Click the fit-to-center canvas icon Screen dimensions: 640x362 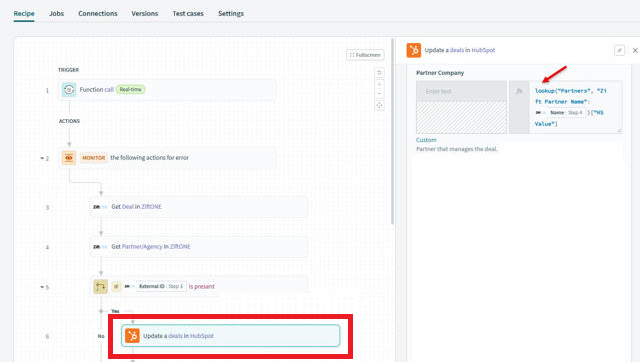pyautogui.click(x=379, y=106)
